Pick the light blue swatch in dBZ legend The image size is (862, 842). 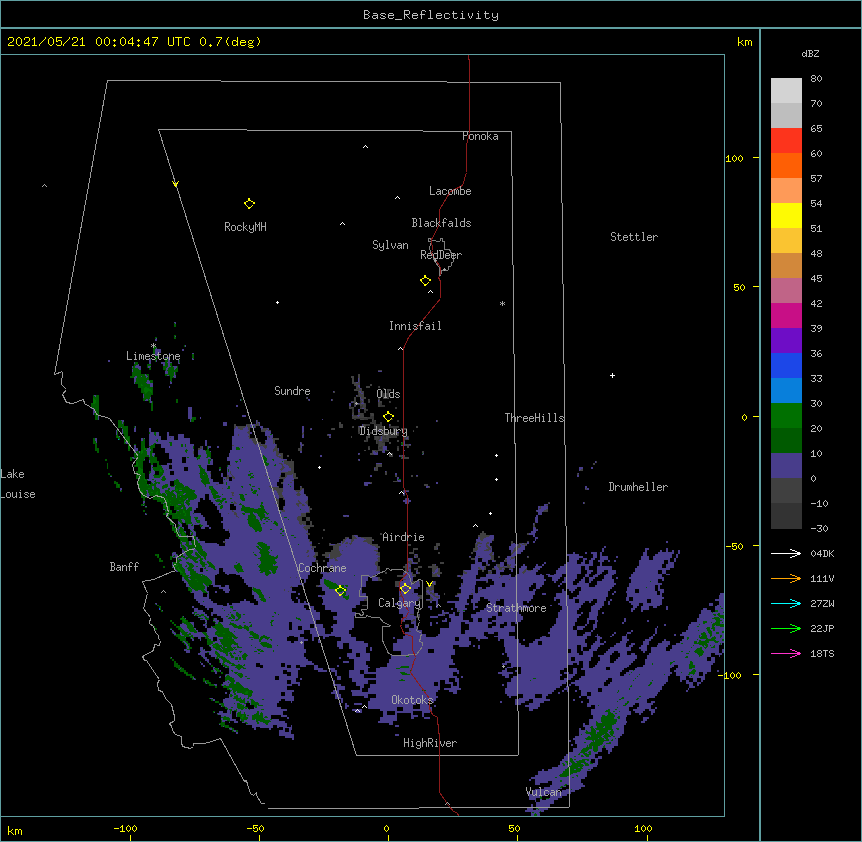(786, 390)
